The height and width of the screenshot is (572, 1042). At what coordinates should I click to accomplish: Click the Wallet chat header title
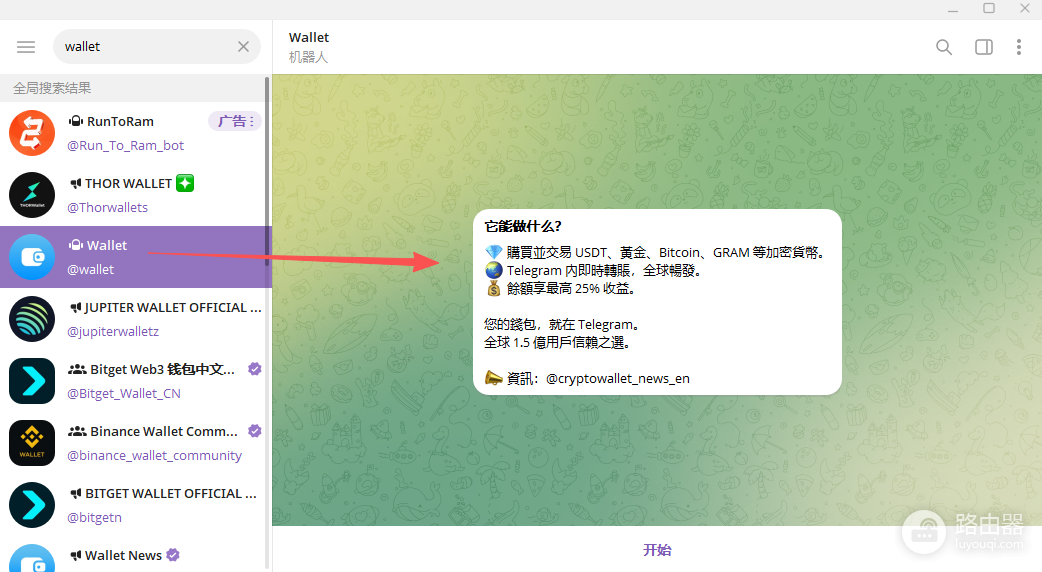(x=309, y=37)
